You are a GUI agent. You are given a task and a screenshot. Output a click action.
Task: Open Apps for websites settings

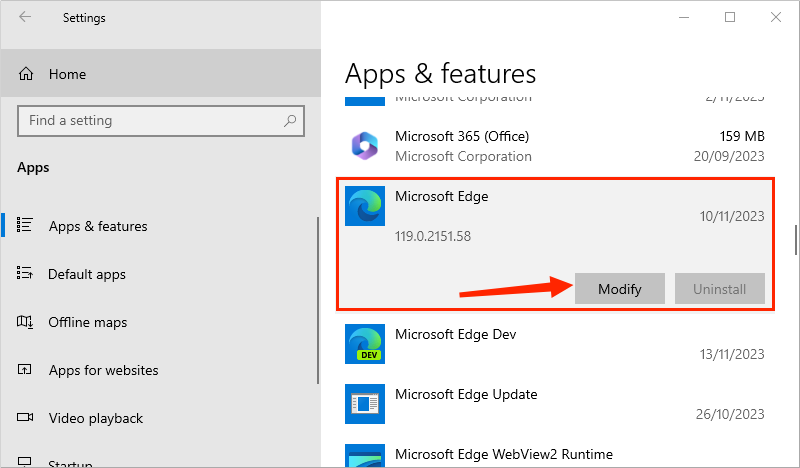159,370
